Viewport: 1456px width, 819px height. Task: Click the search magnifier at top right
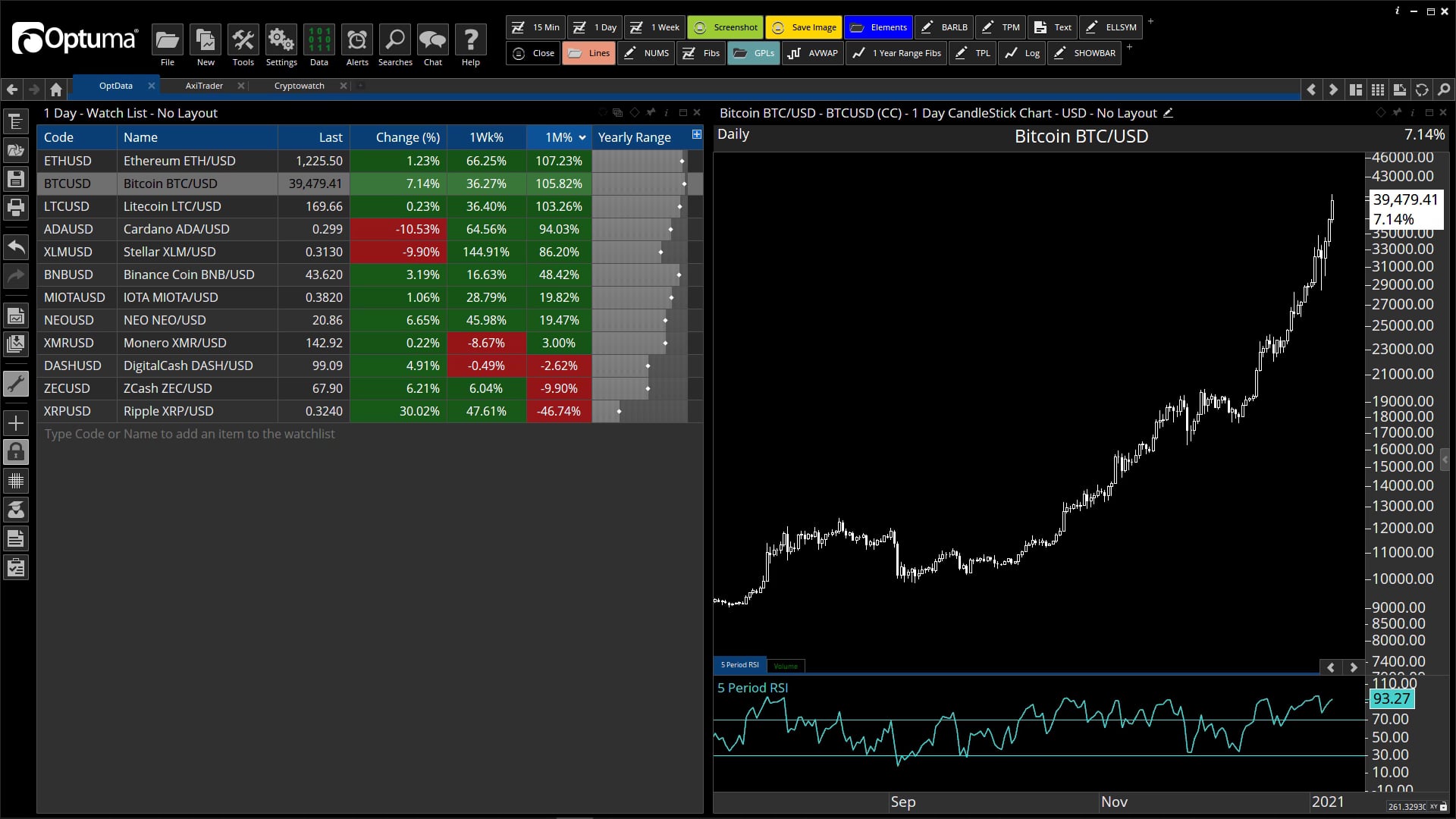(x=1444, y=89)
